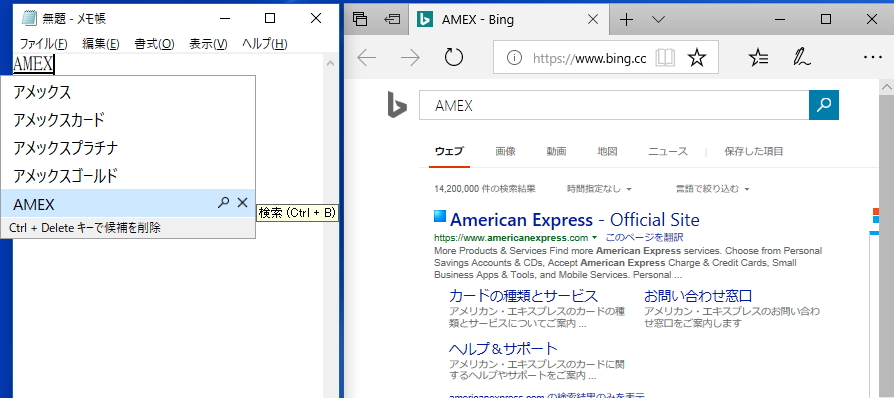The height and width of the screenshot is (398, 894).
Task: Open Edge's settings and more menu
Action: click(x=873, y=58)
